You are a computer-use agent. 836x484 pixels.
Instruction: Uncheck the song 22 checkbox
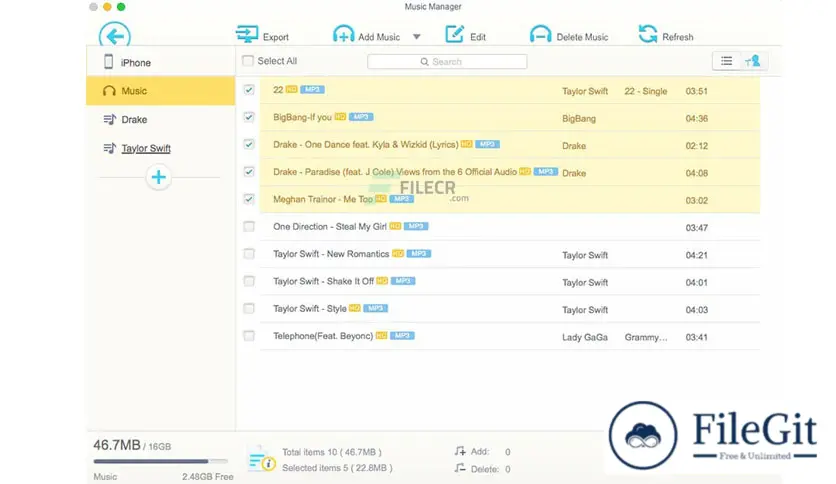(248, 90)
